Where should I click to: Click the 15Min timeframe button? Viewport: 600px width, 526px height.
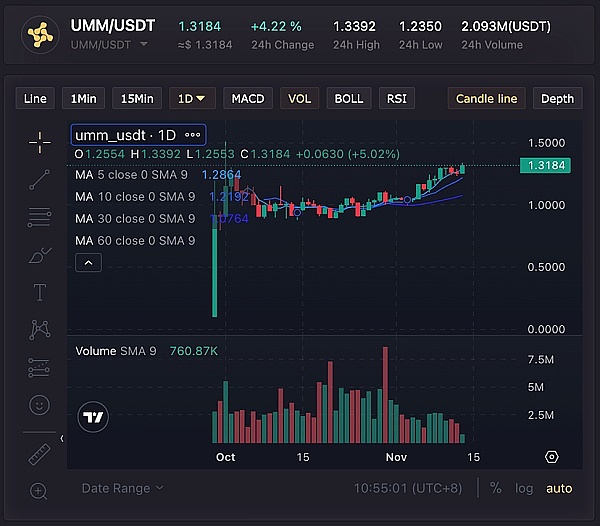point(137,98)
